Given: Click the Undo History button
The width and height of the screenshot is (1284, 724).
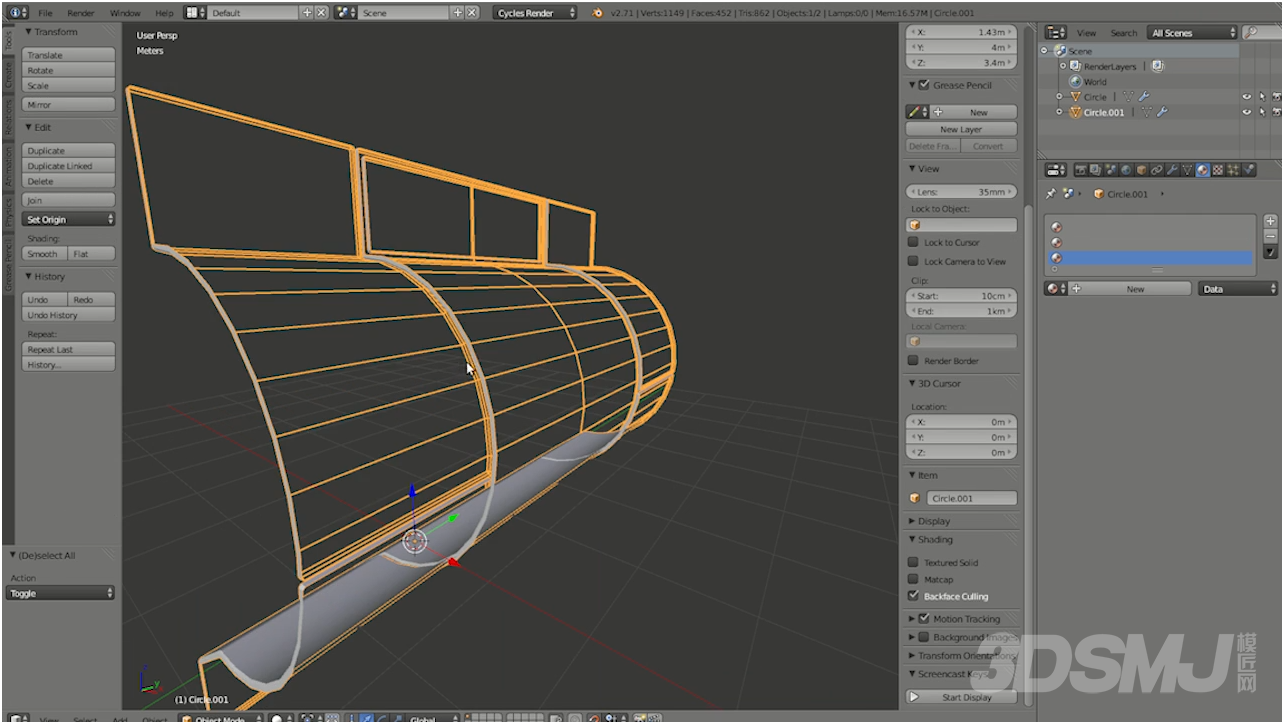Looking at the screenshot, I should pyautogui.click(x=69, y=315).
